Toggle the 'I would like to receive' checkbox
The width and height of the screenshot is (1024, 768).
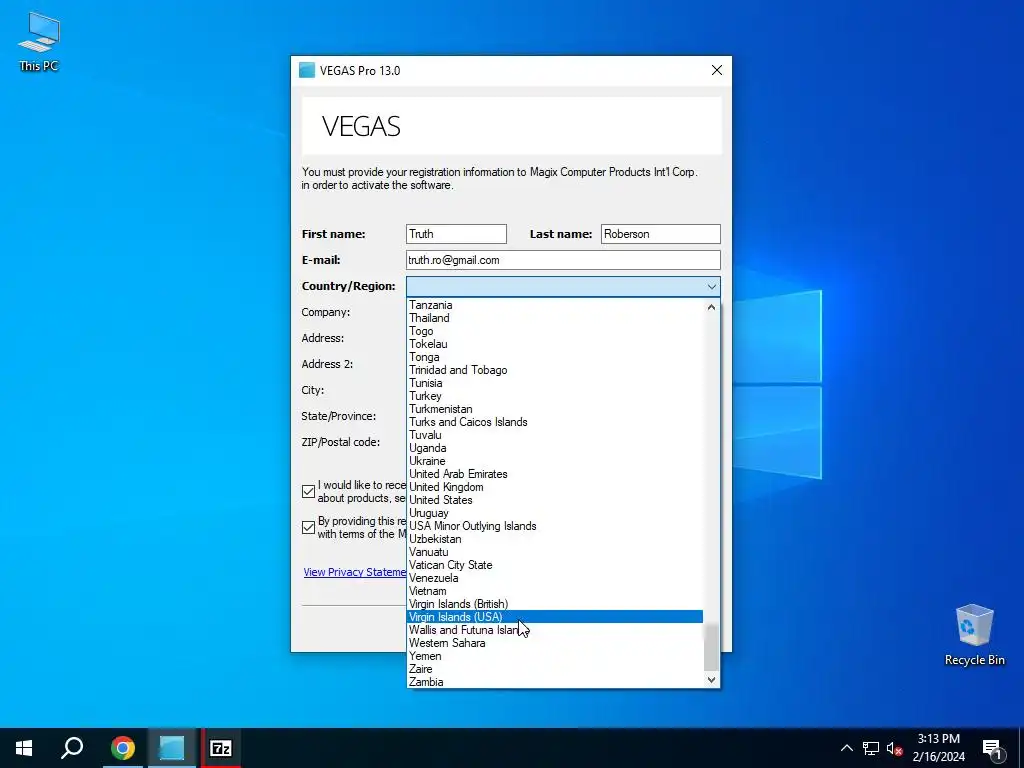pos(309,492)
